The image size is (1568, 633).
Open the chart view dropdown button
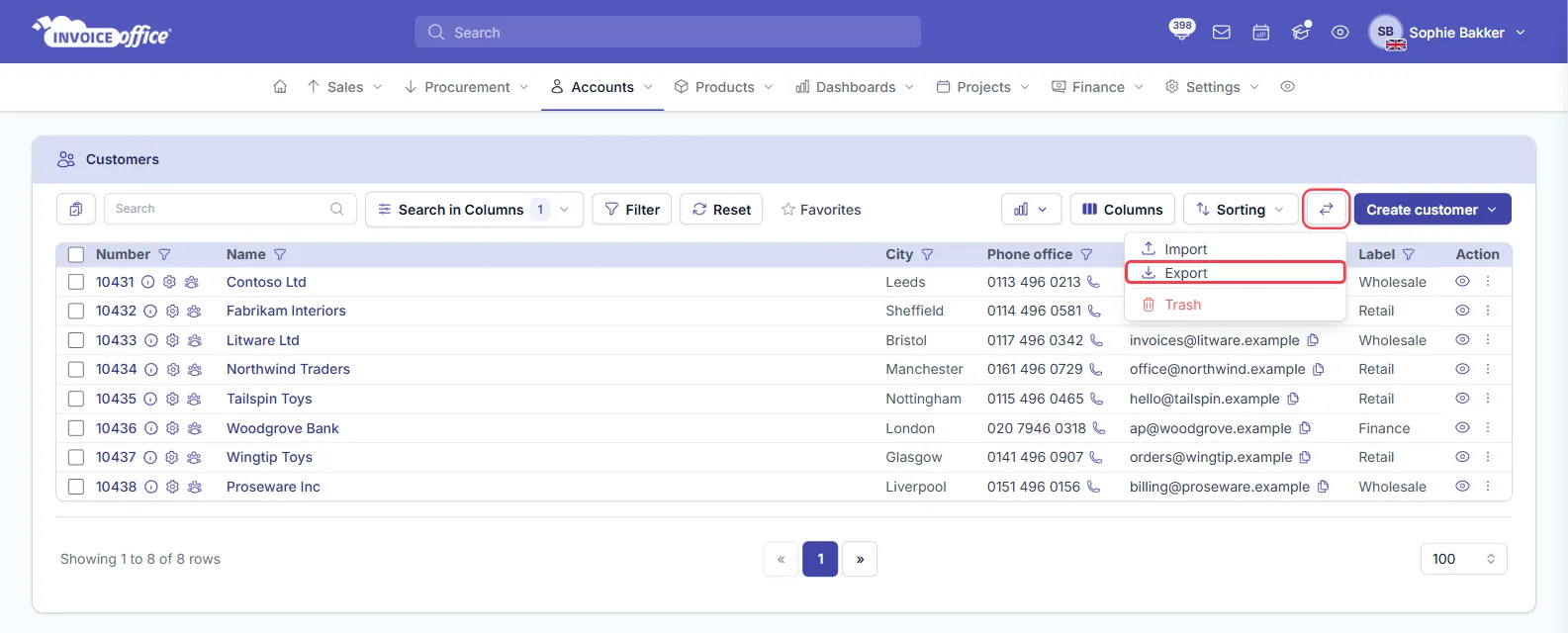(x=1031, y=209)
